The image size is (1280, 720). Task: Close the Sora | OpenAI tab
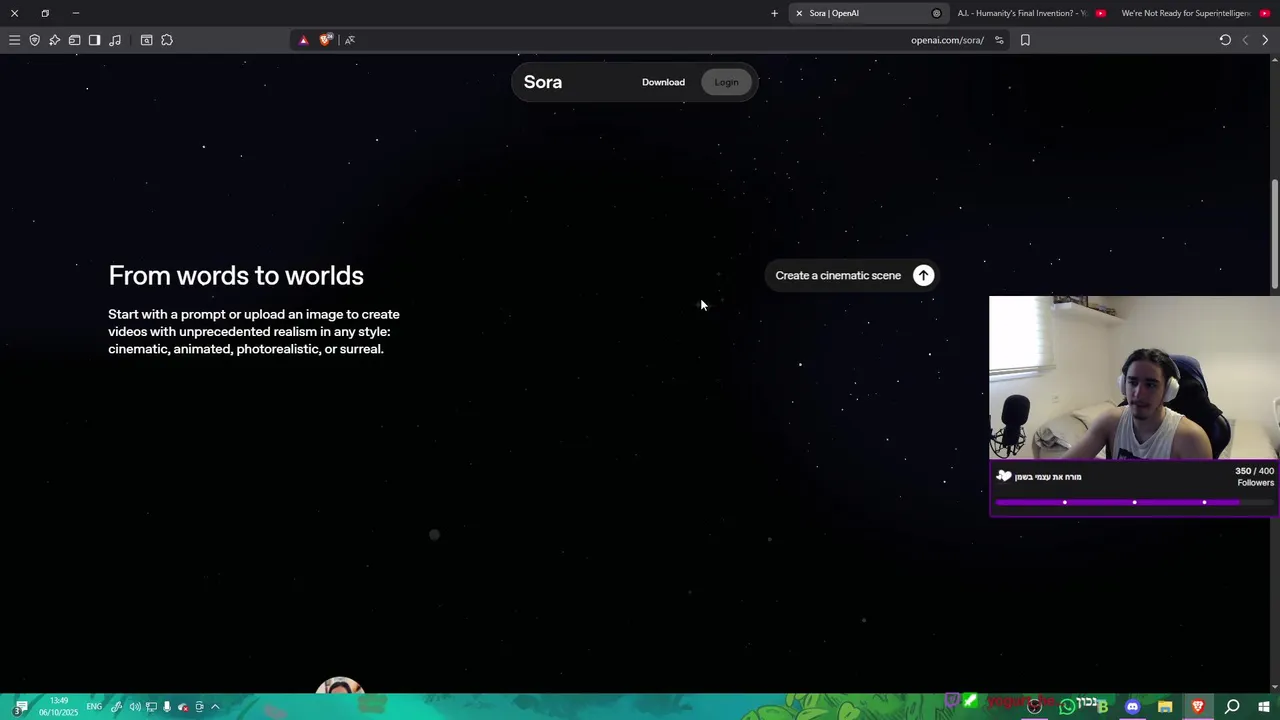[799, 13]
